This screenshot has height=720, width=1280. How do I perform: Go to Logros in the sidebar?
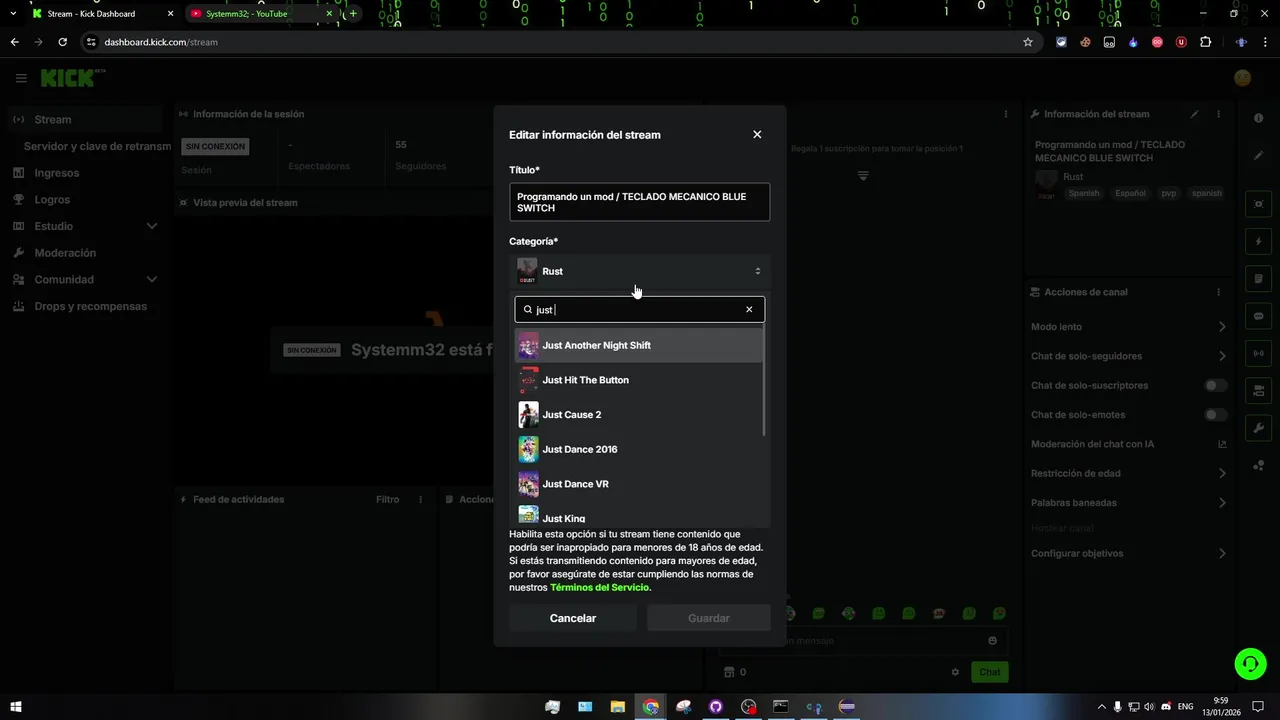click(x=83, y=200)
